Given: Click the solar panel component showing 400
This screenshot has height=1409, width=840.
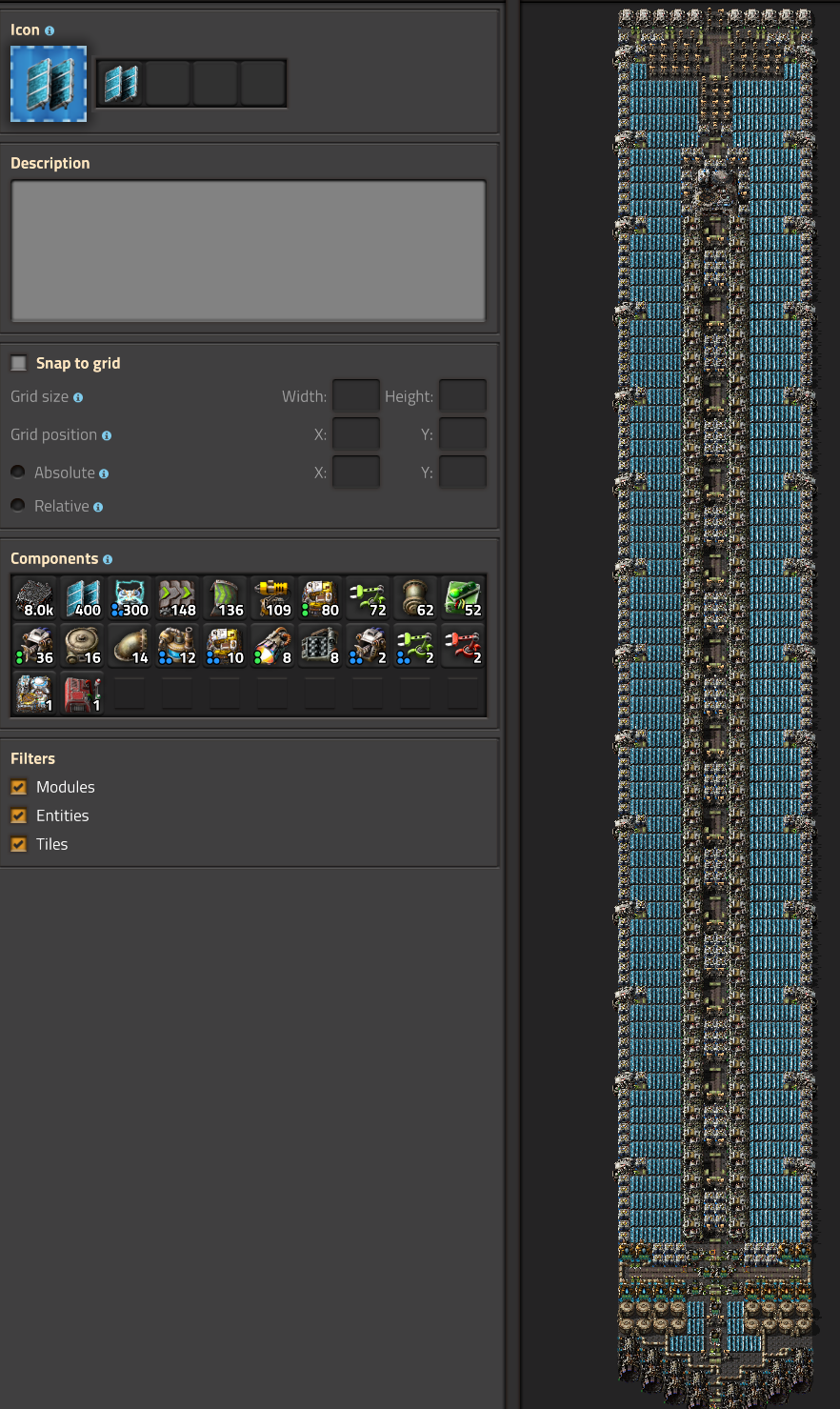Looking at the screenshot, I should point(83,598).
